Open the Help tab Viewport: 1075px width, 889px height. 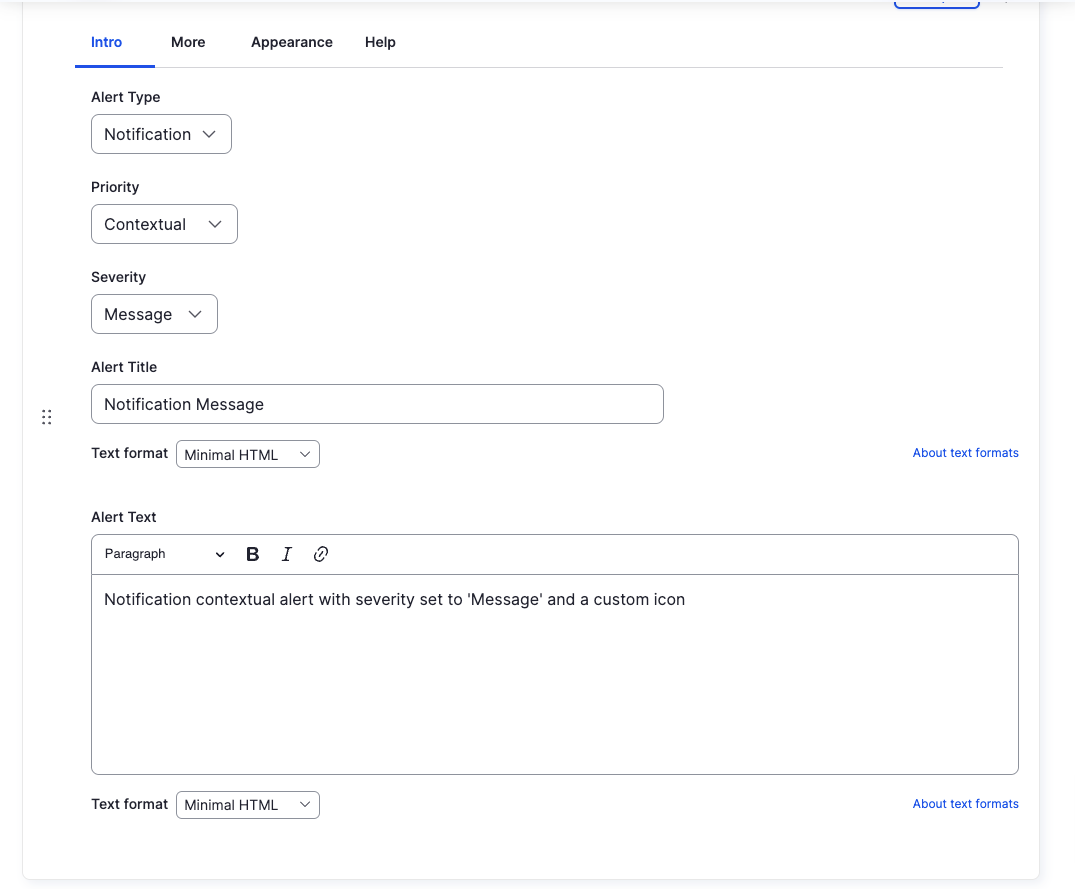pyautogui.click(x=380, y=42)
